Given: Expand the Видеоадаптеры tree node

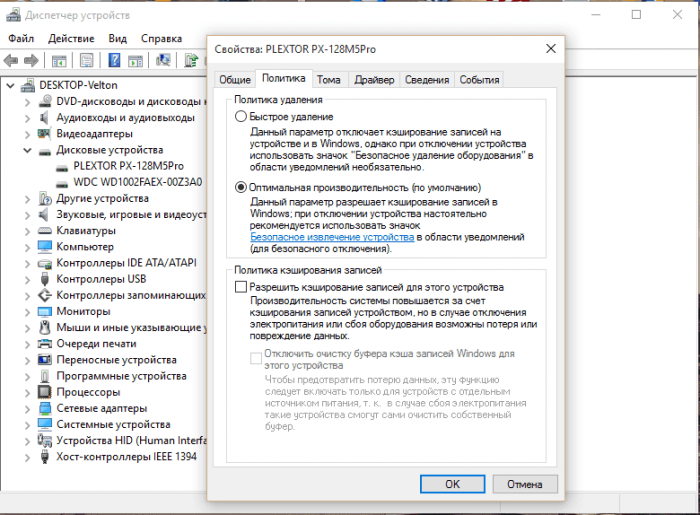Looking at the screenshot, I should click(26, 134).
